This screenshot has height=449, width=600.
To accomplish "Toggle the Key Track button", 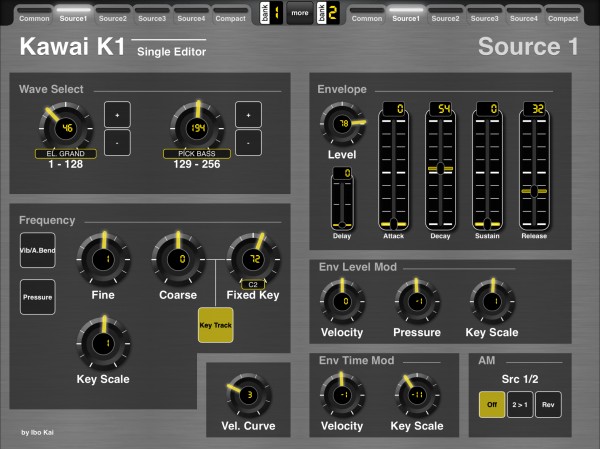I will tap(215, 325).
